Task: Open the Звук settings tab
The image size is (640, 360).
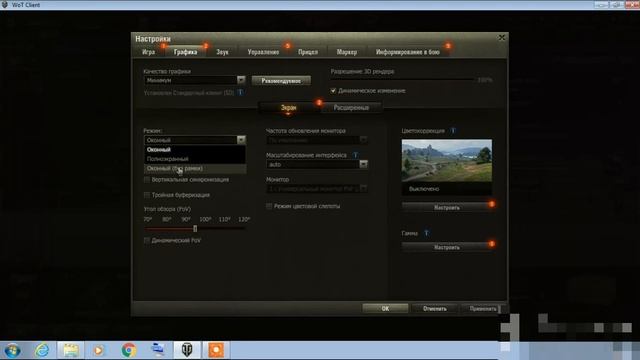Action: point(222,52)
